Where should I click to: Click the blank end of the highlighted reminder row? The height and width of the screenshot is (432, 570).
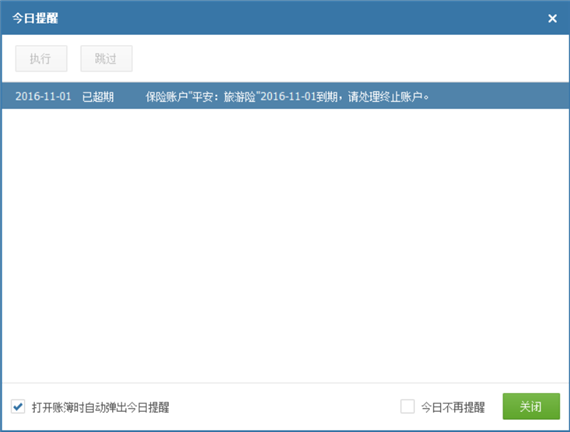pos(498,96)
